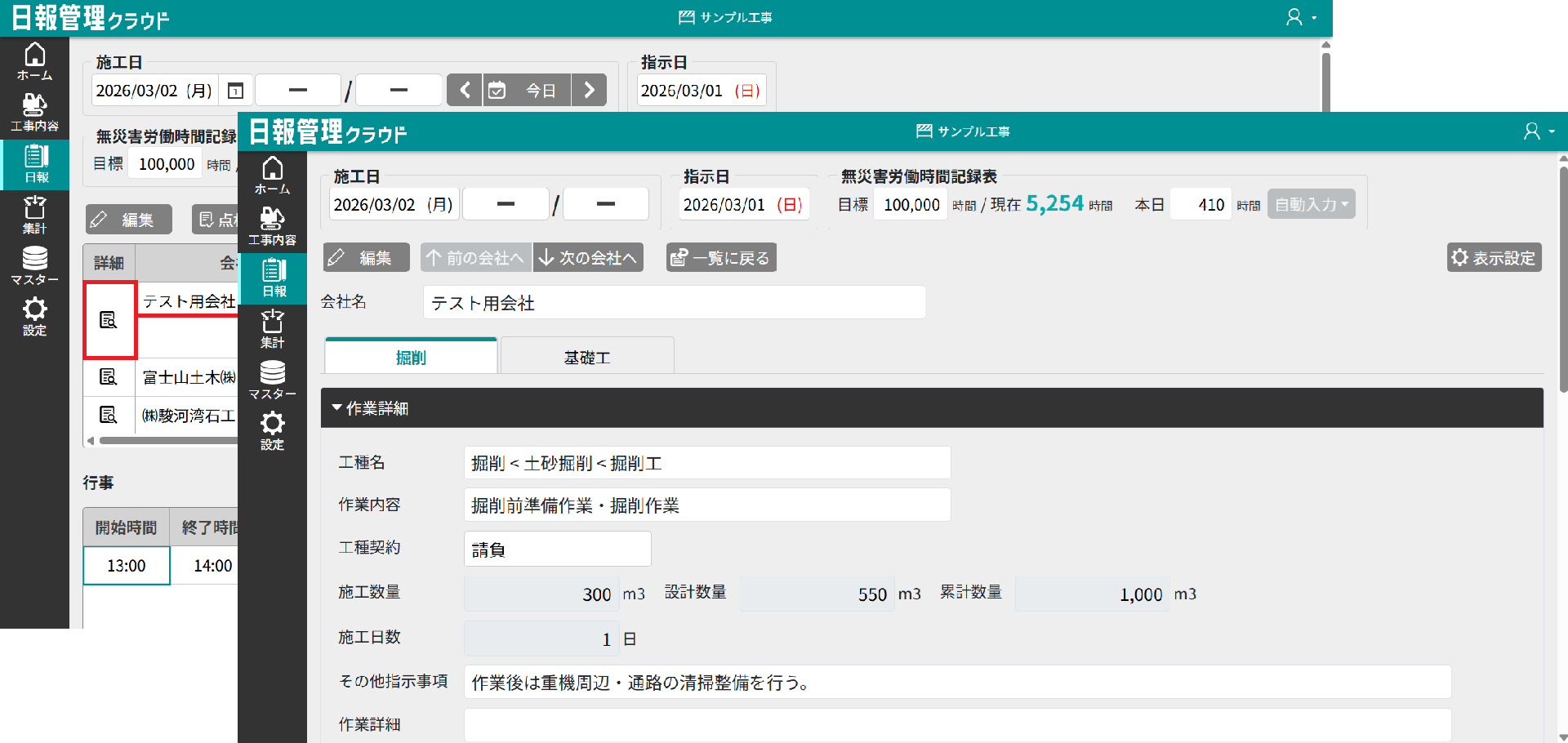Go to next day with right arrow
Image resolution: width=1568 pixels, height=743 pixels.
[x=589, y=91]
